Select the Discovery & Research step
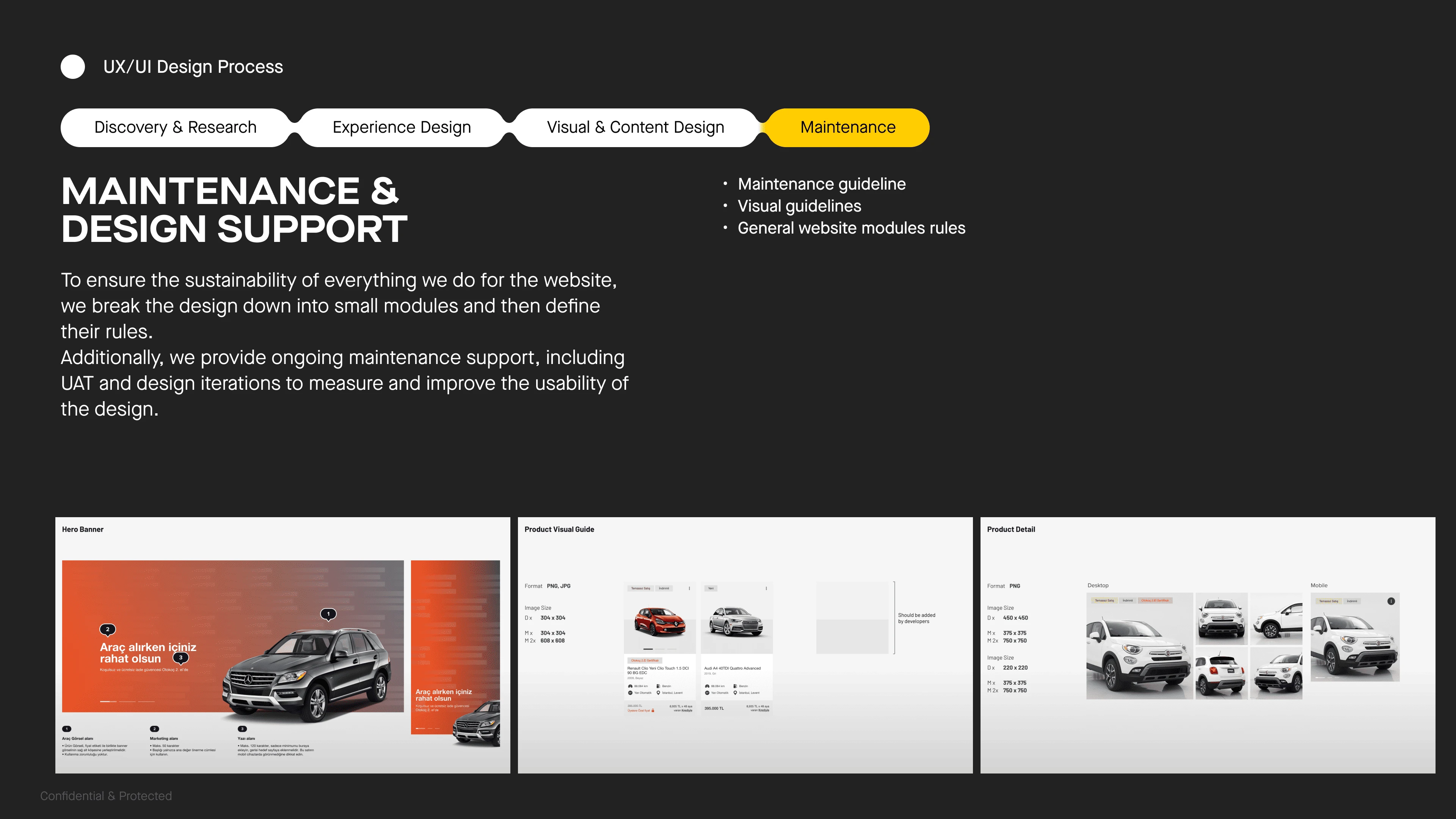 tap(175, 128)
